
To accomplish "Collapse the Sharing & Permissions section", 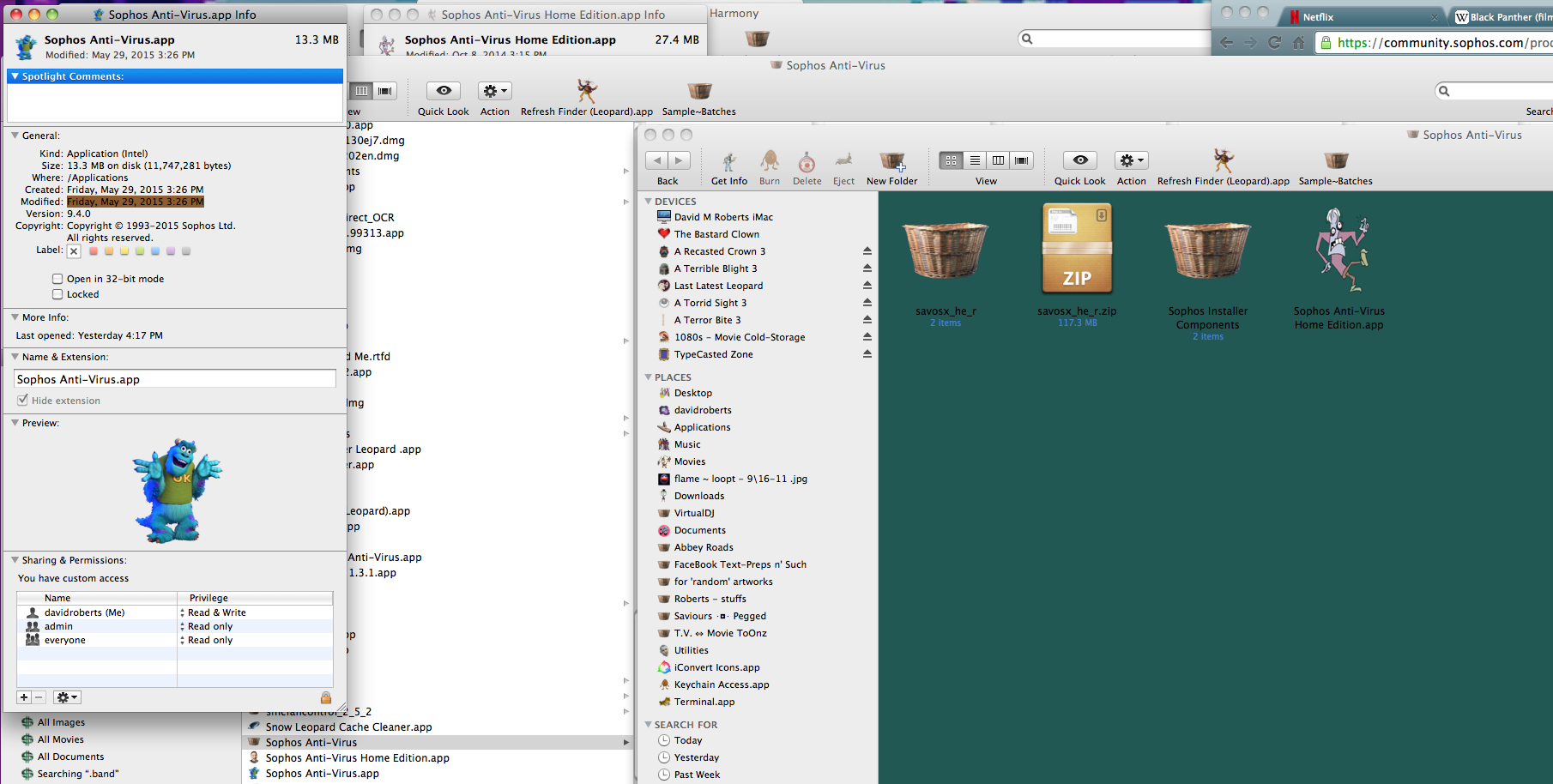I will coord(15,560).
